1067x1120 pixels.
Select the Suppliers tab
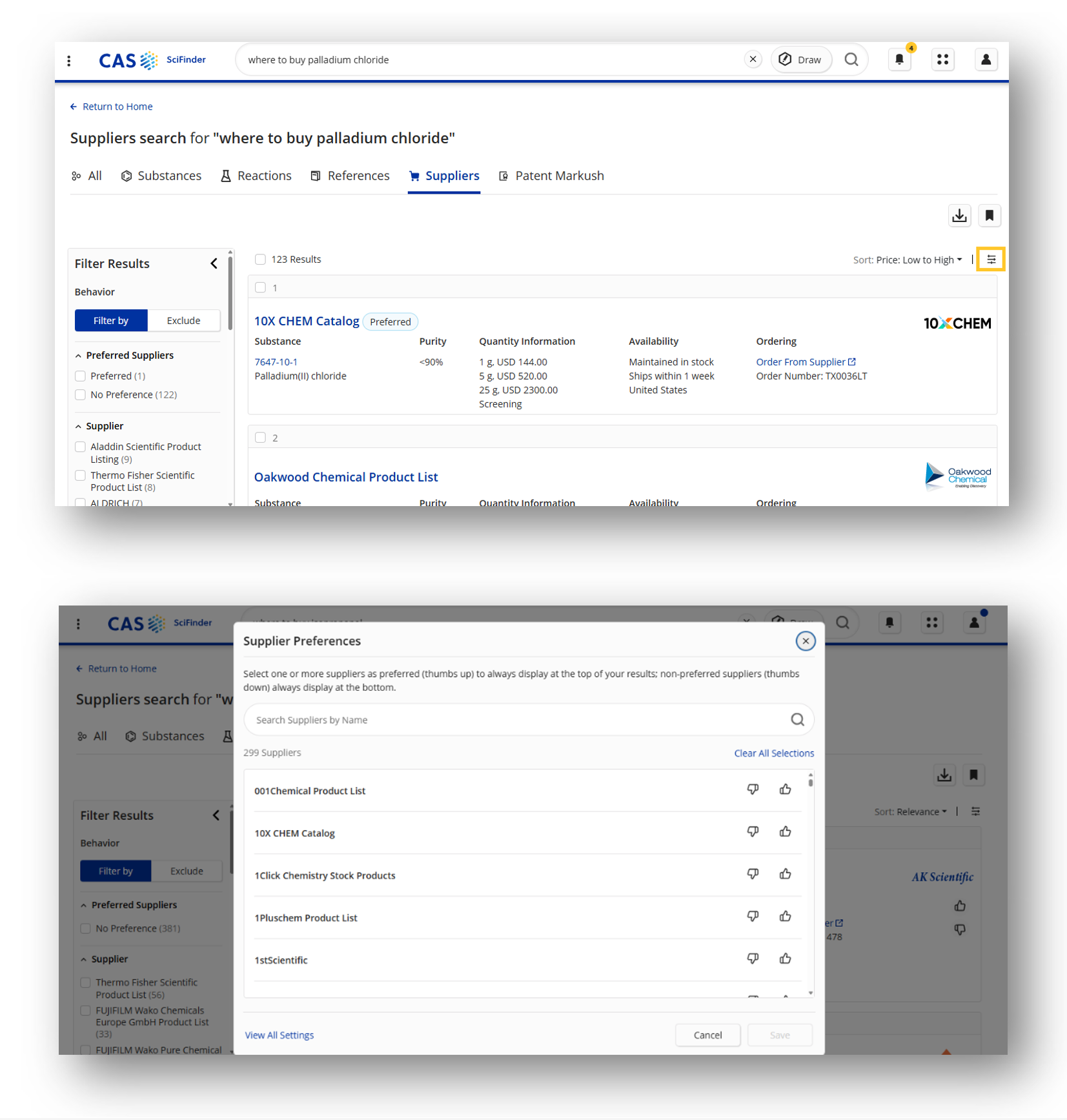tap(444, 176)
